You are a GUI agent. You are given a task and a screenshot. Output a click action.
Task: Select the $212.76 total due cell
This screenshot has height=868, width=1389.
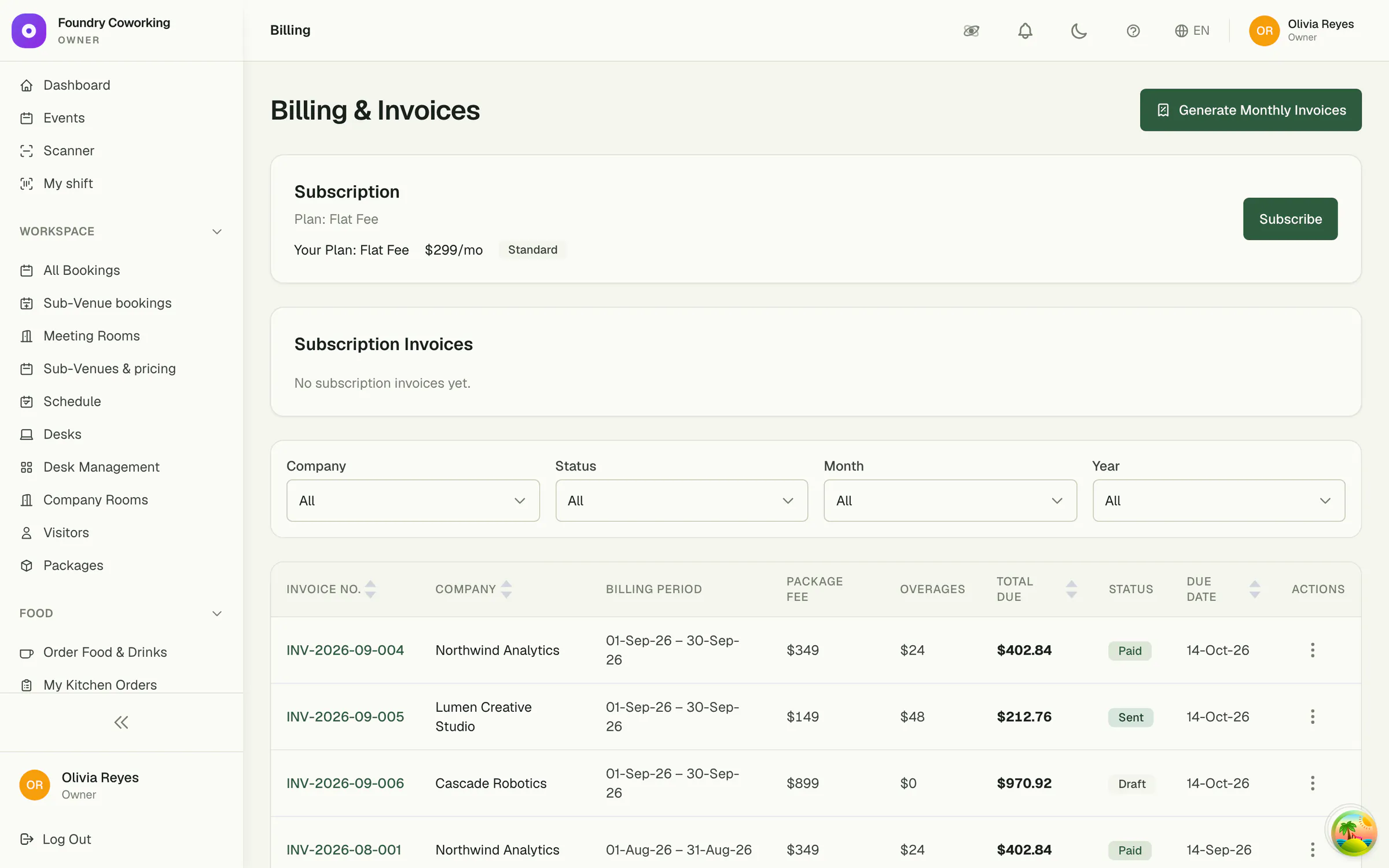point(1024,716)
